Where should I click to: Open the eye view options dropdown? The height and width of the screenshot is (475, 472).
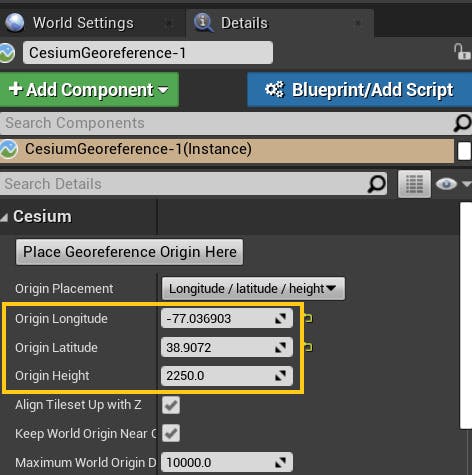click(x=453, y=184)
